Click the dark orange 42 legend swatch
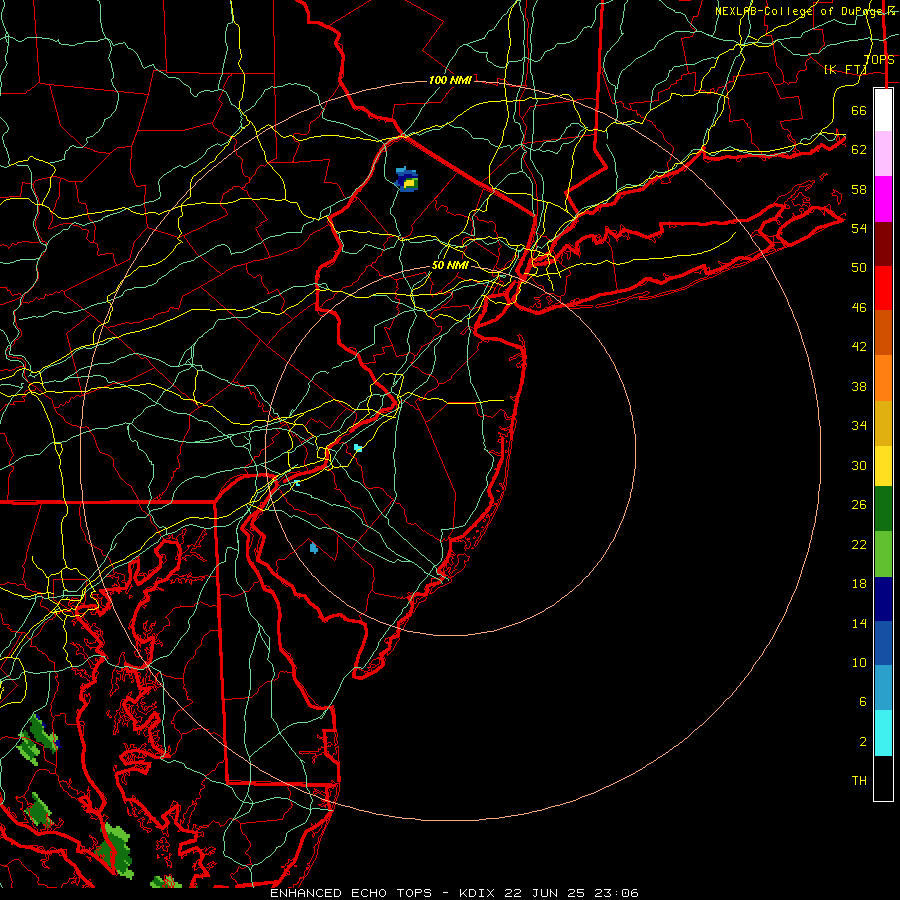900x900 pixels. click(883, 332)
